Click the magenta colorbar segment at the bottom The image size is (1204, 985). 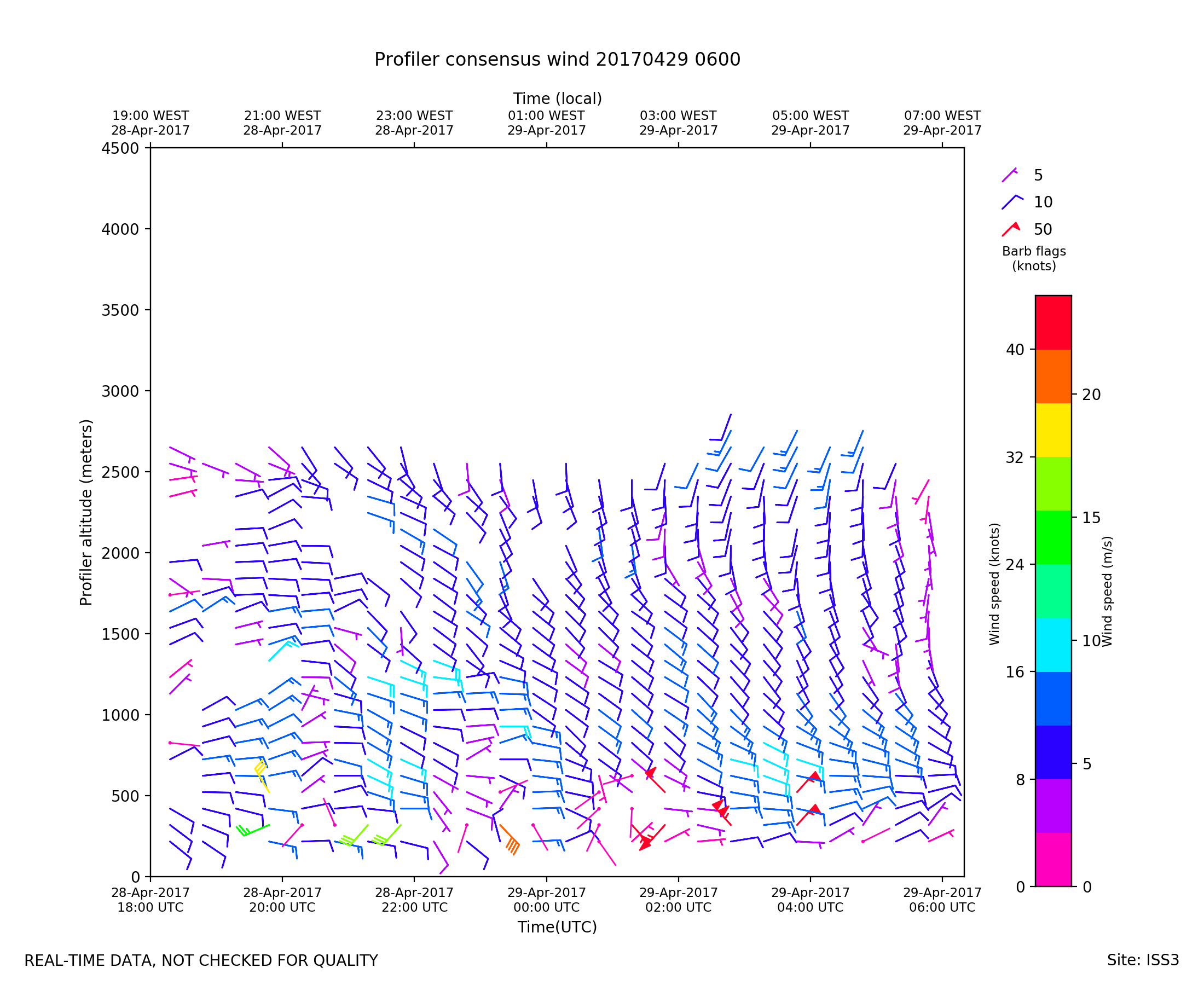click(1053, 859)
